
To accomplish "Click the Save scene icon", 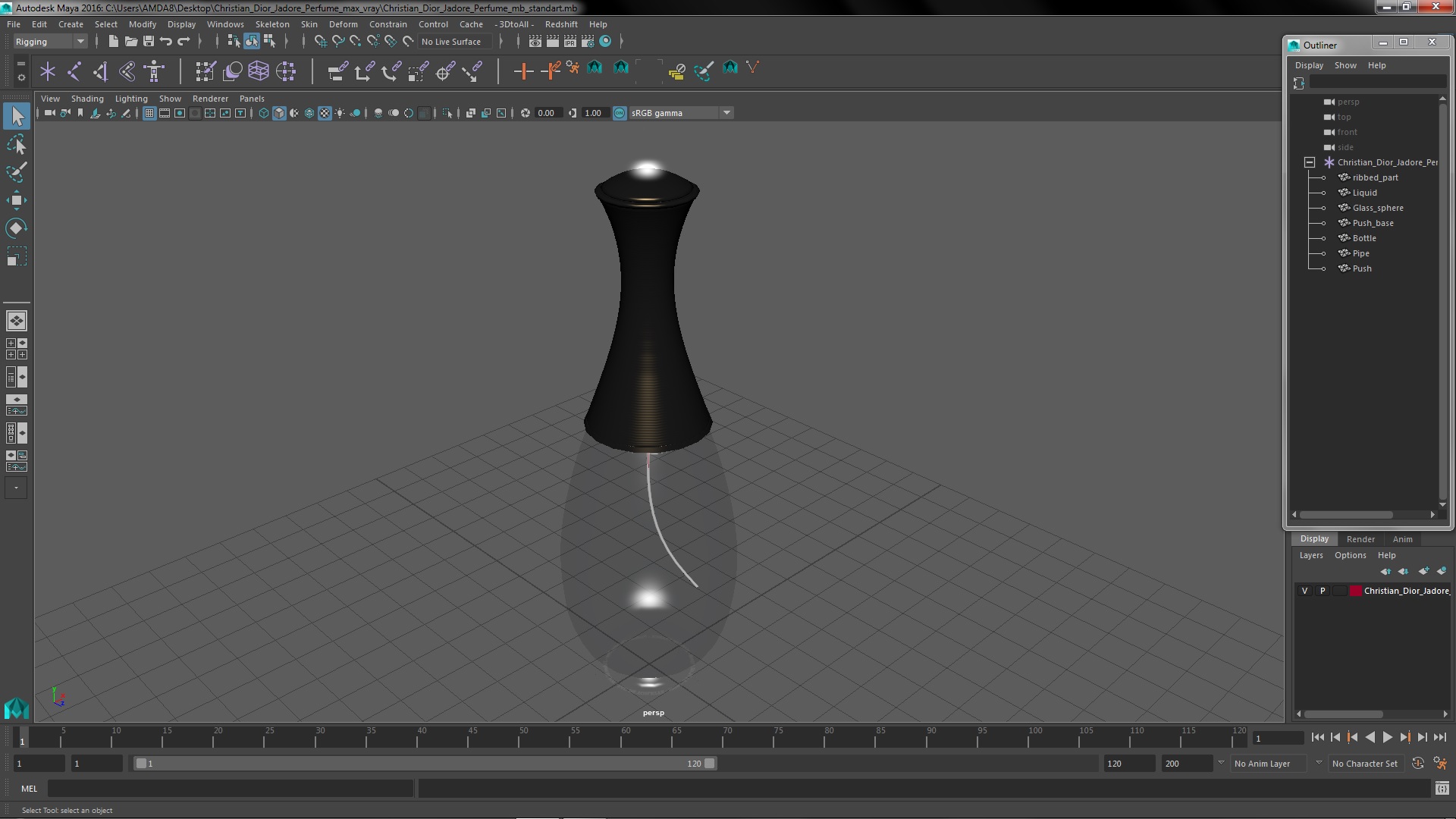I will coord(149,42).
